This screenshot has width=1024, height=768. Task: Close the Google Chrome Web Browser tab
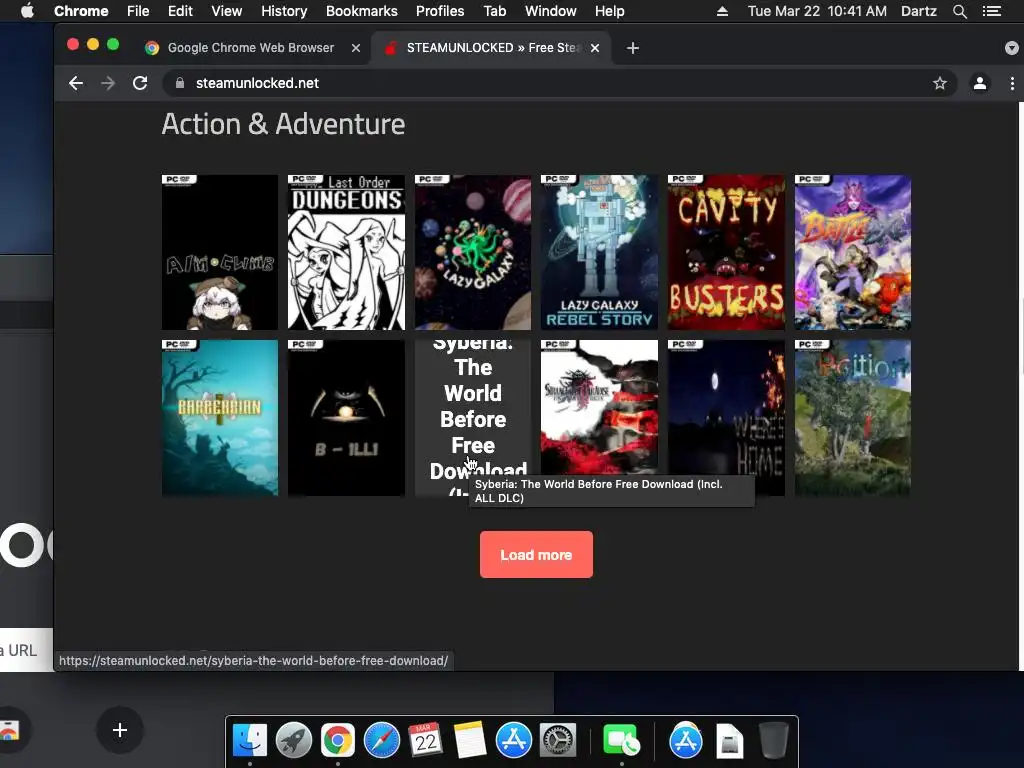point(356,48)
